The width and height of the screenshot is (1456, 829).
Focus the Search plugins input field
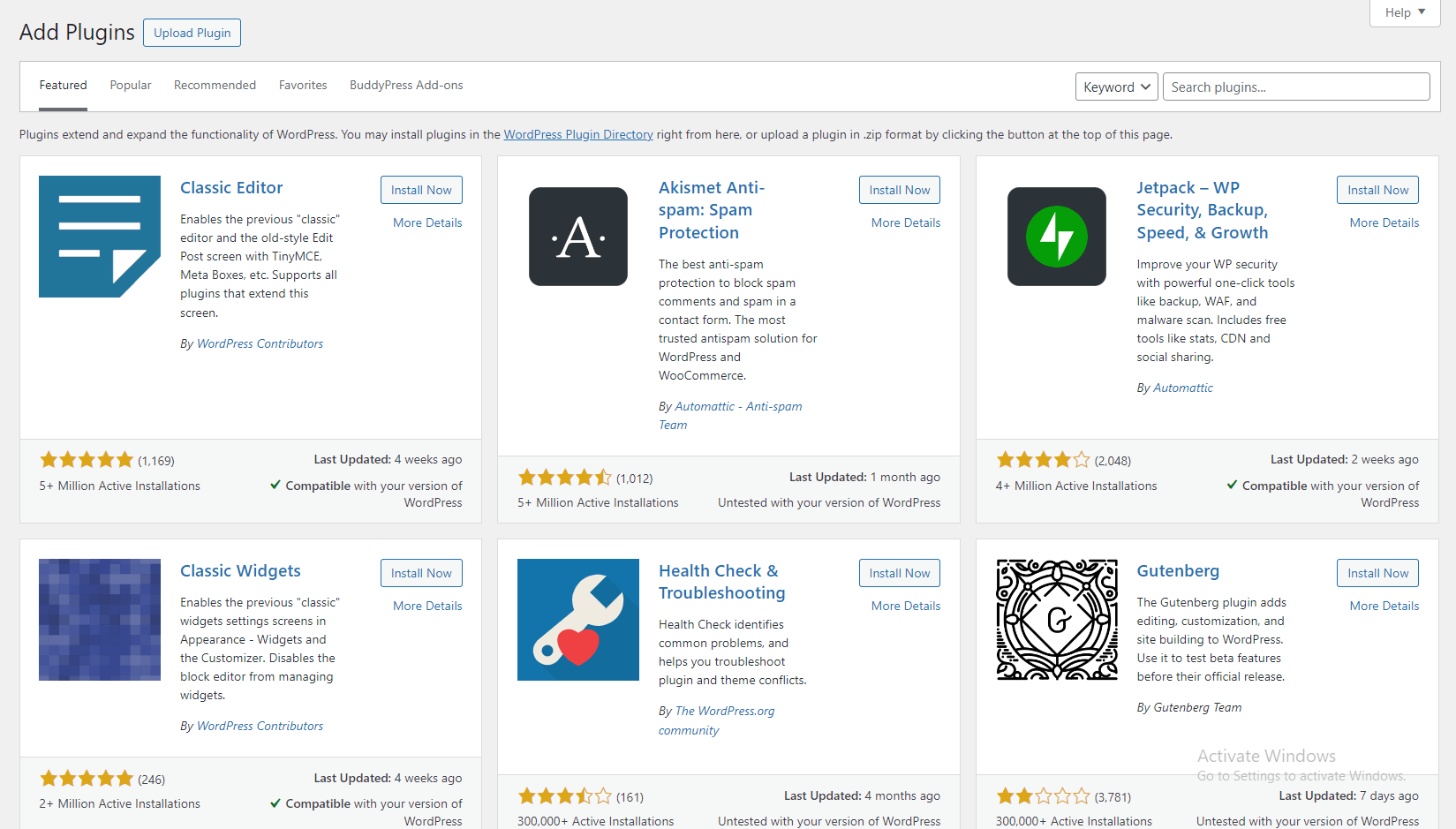pos(1295,87)
